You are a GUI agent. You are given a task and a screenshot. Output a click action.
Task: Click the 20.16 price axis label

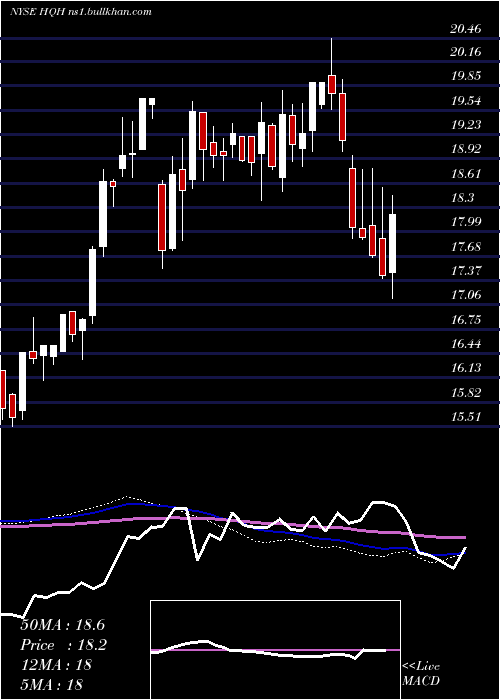466,52
